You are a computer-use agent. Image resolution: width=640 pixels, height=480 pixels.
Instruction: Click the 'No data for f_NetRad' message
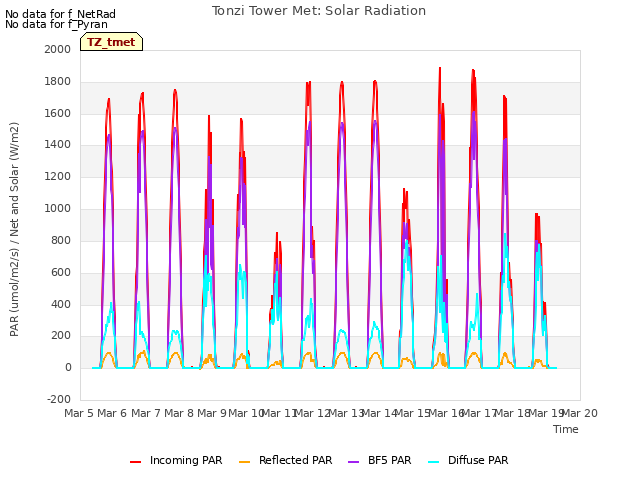60,14
